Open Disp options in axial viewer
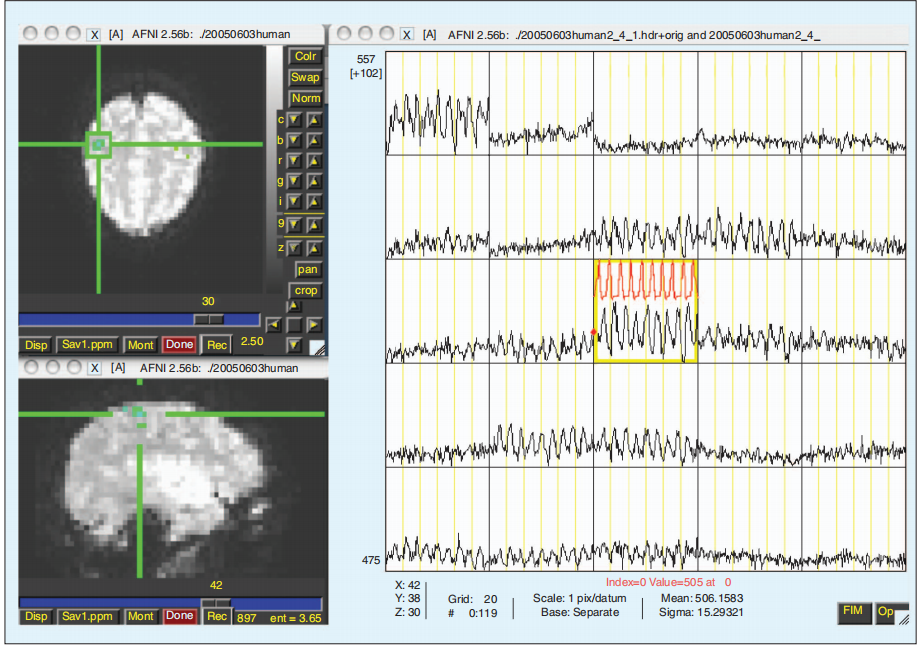This screenshot has width=920, height=646. 36,345
